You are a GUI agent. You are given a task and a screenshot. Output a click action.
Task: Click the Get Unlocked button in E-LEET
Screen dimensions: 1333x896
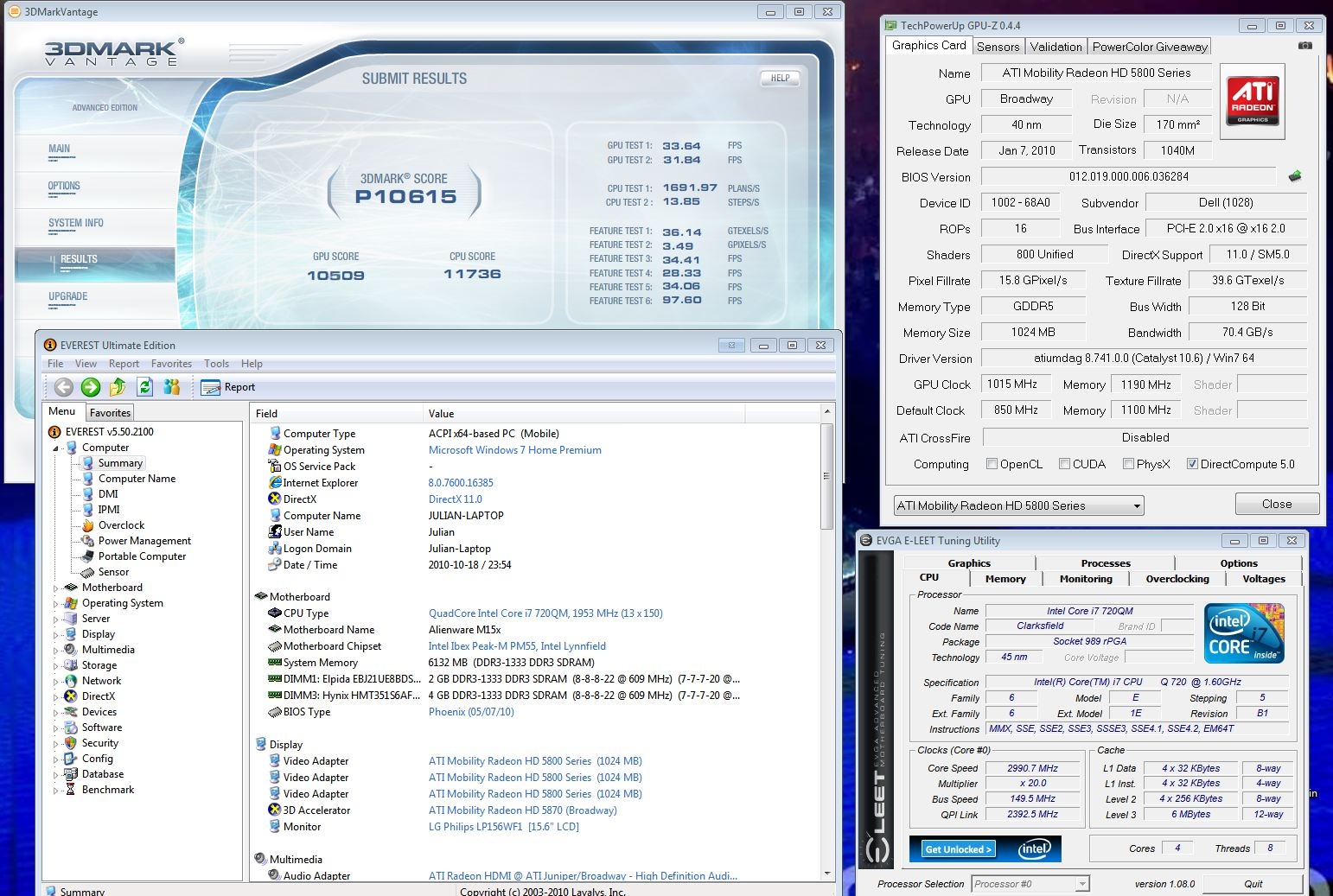tap(958, 849)
